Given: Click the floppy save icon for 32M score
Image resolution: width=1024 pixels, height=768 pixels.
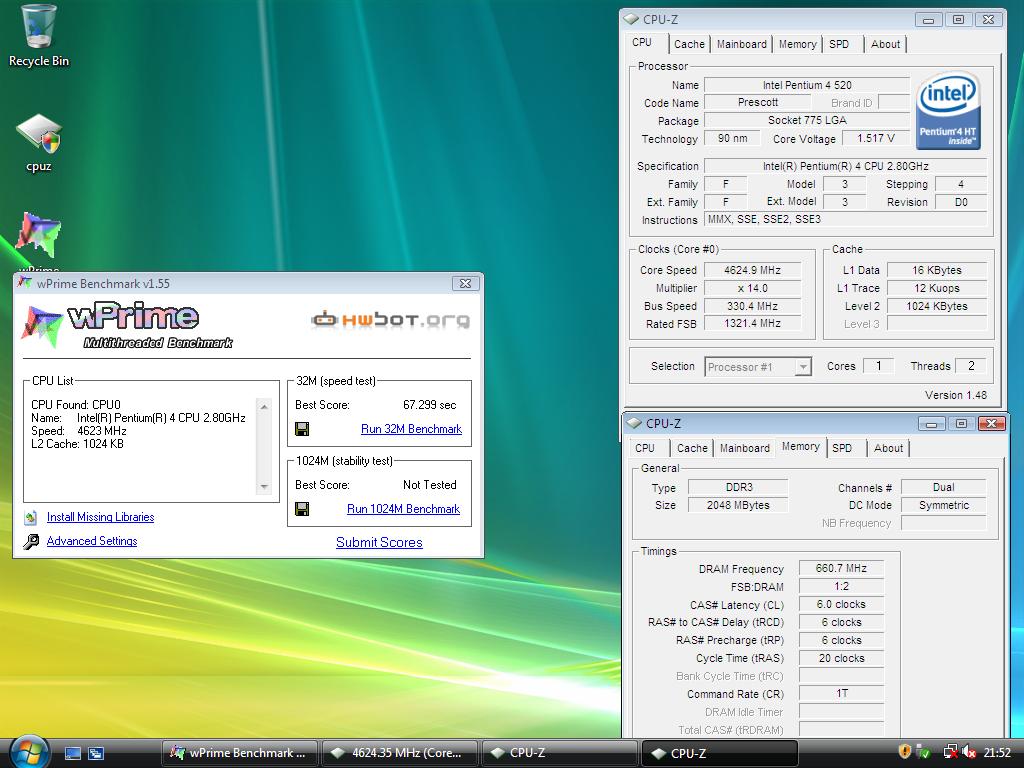Looking at the screenshot, I should [302, 429].
